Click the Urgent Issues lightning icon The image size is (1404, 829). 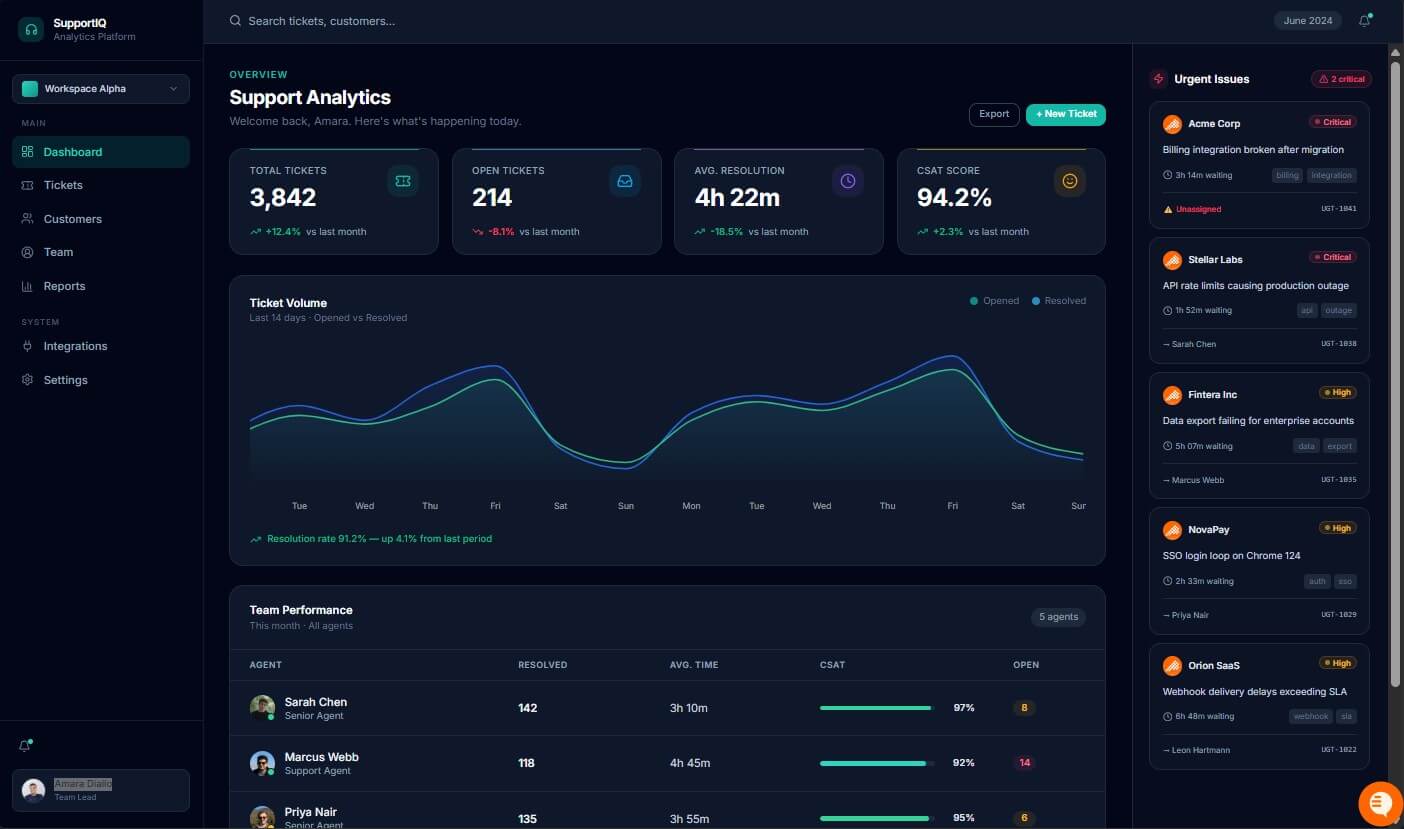pos(1159,79)
